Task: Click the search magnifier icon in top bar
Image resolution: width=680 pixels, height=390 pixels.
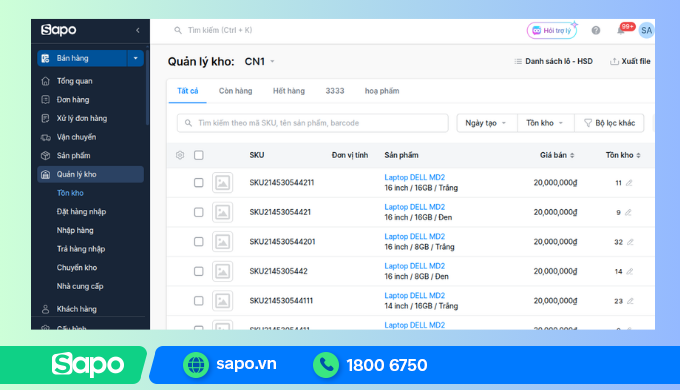Action: 178,30
